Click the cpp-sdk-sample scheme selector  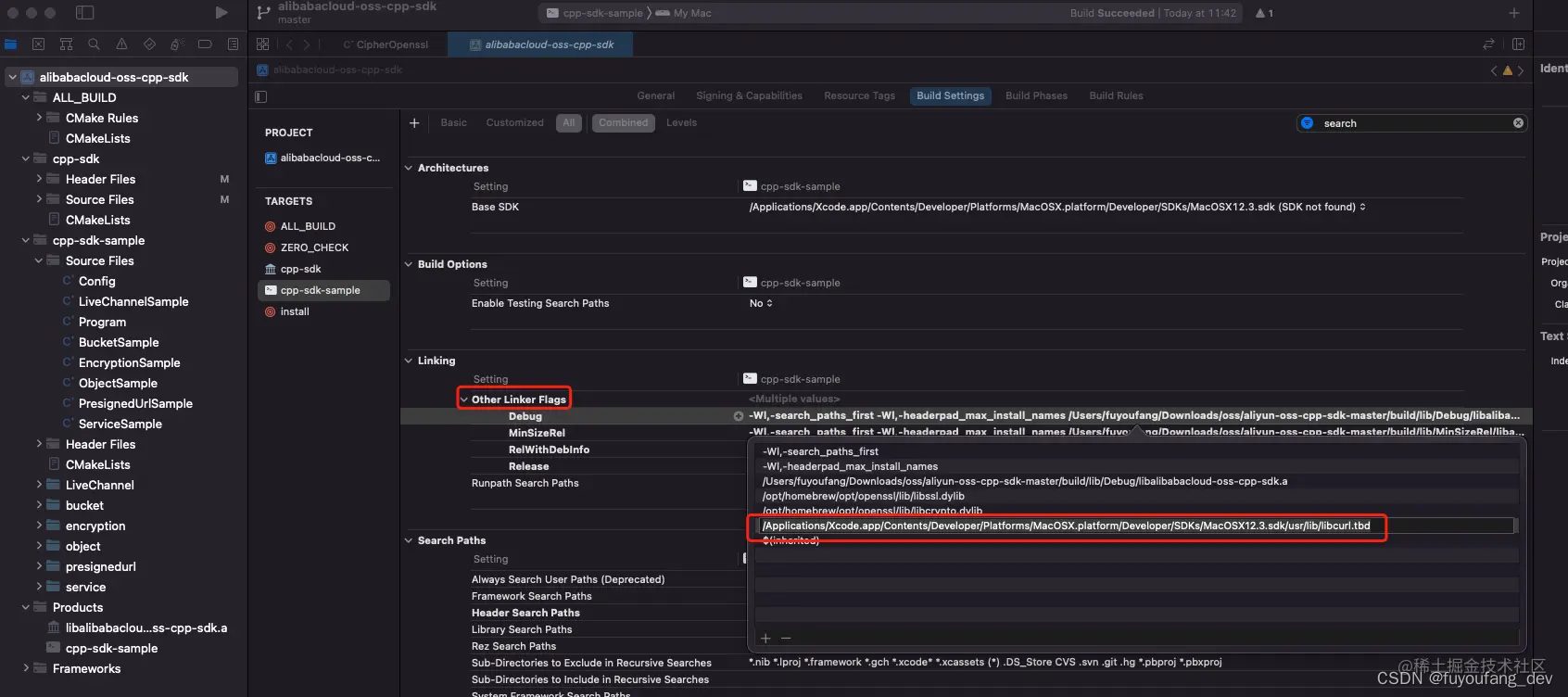tap(594, 13)
